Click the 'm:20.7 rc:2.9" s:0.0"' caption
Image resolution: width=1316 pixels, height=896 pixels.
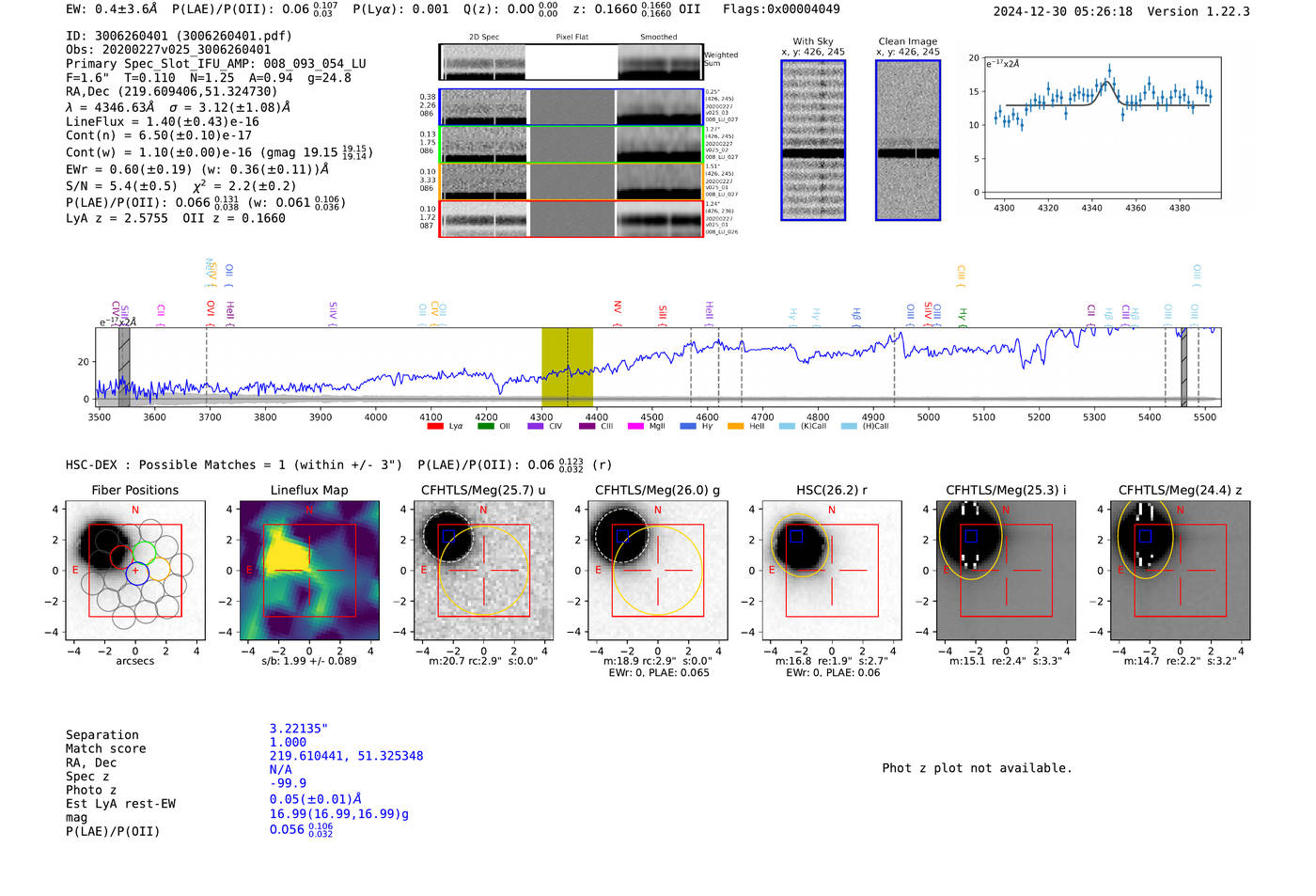coord(483,661)
